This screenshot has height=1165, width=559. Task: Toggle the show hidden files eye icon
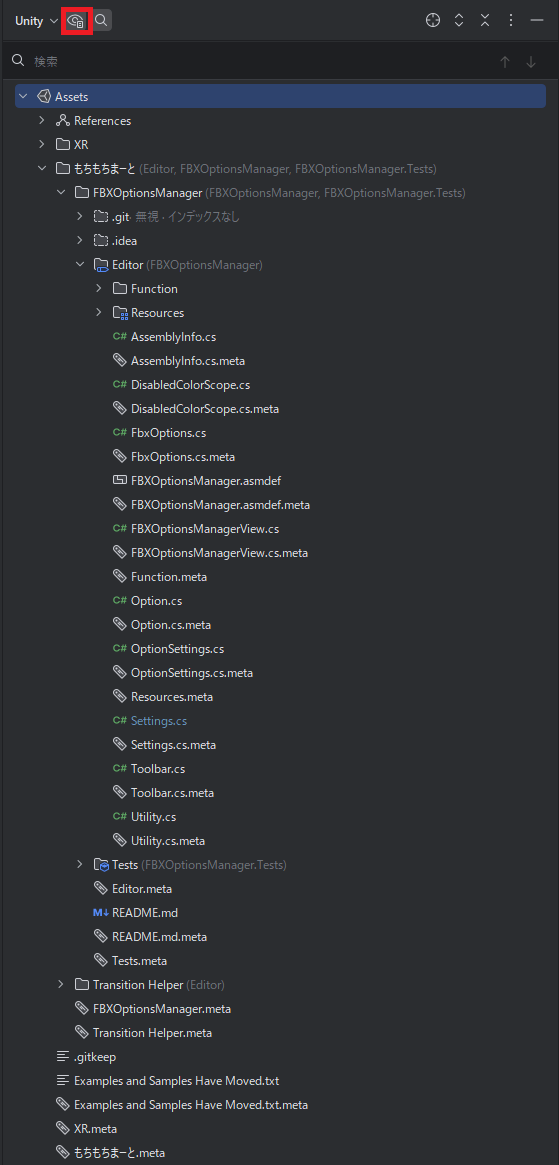click(77, 21)
